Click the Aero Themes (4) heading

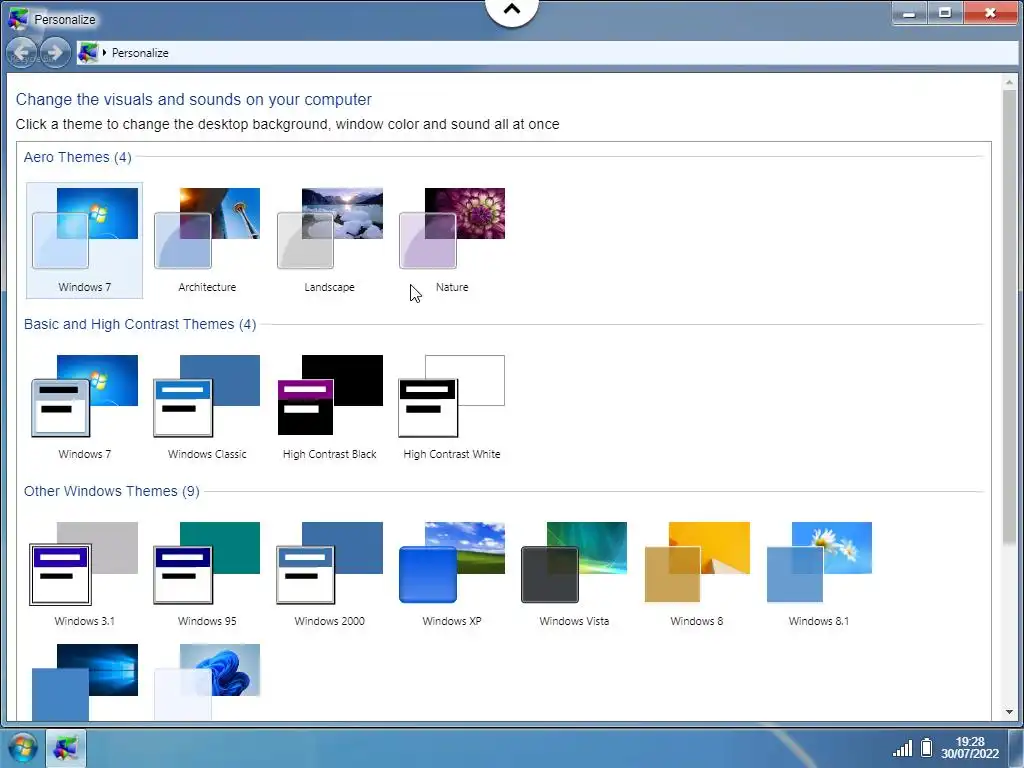[x=78, y=157]
